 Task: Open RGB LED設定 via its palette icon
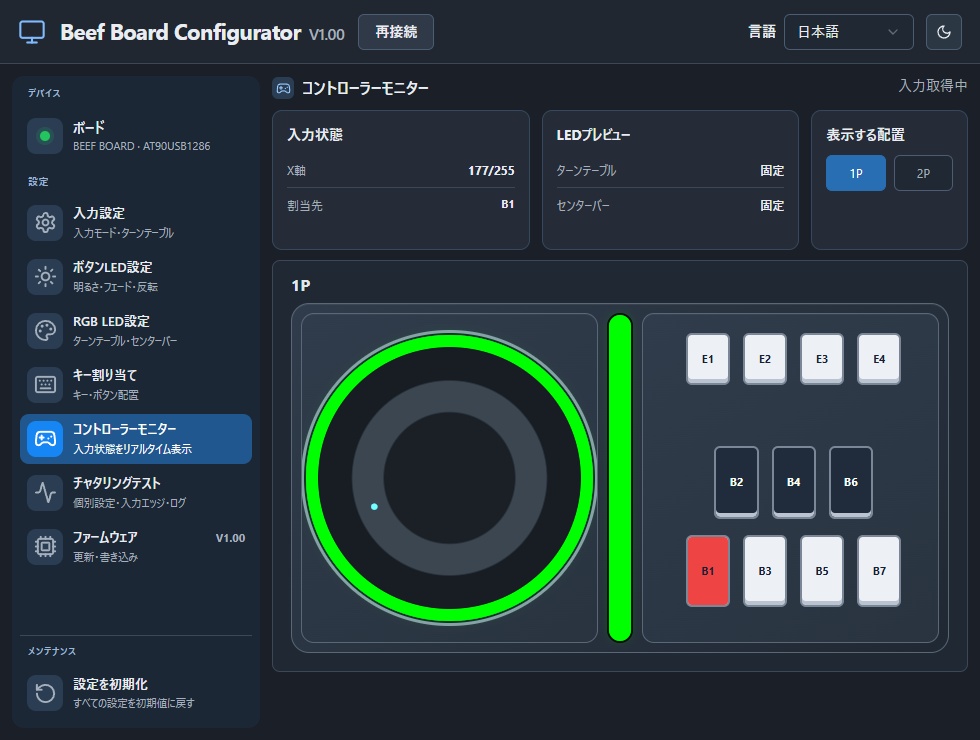45,331
